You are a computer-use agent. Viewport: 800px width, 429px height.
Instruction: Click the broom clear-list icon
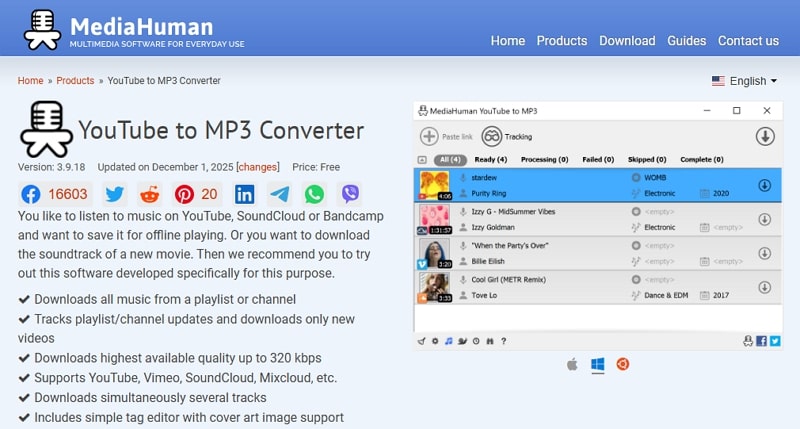point(421,341)
